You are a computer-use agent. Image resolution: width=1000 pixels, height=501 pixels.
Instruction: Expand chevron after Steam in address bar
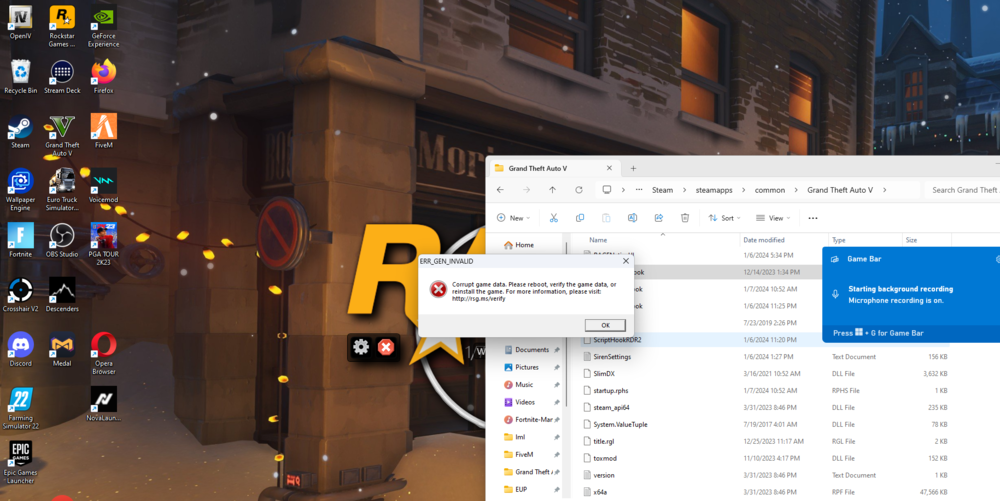pos(684,190)
